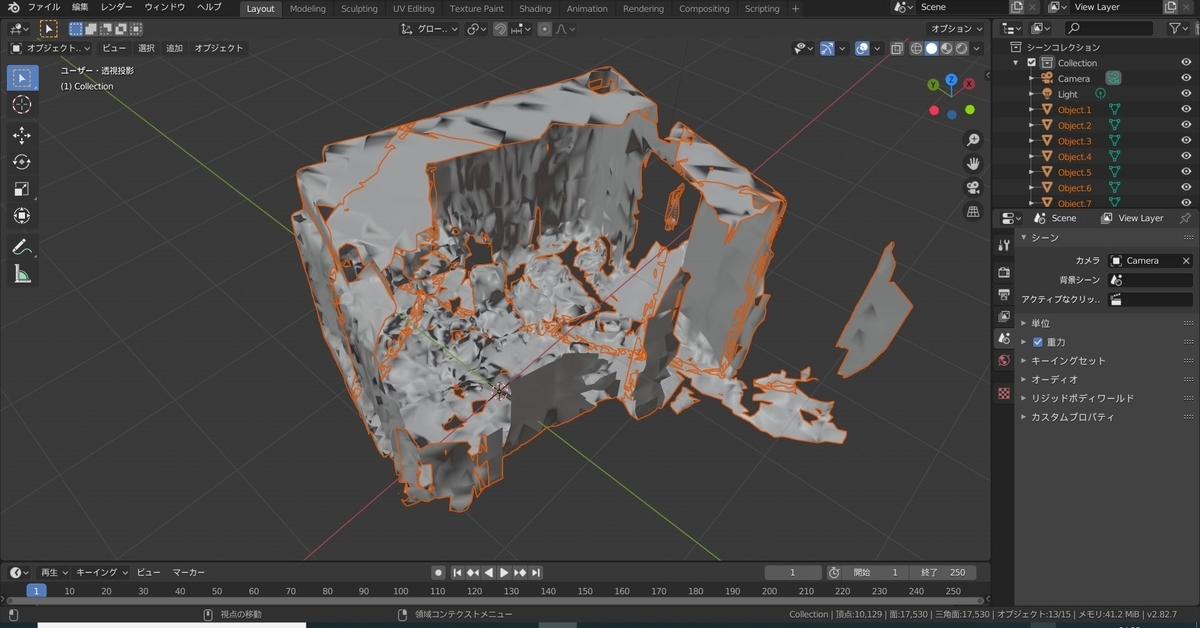
Task: Click the outliner search field
Action: pyautogui.click(x=1112, y=29)
